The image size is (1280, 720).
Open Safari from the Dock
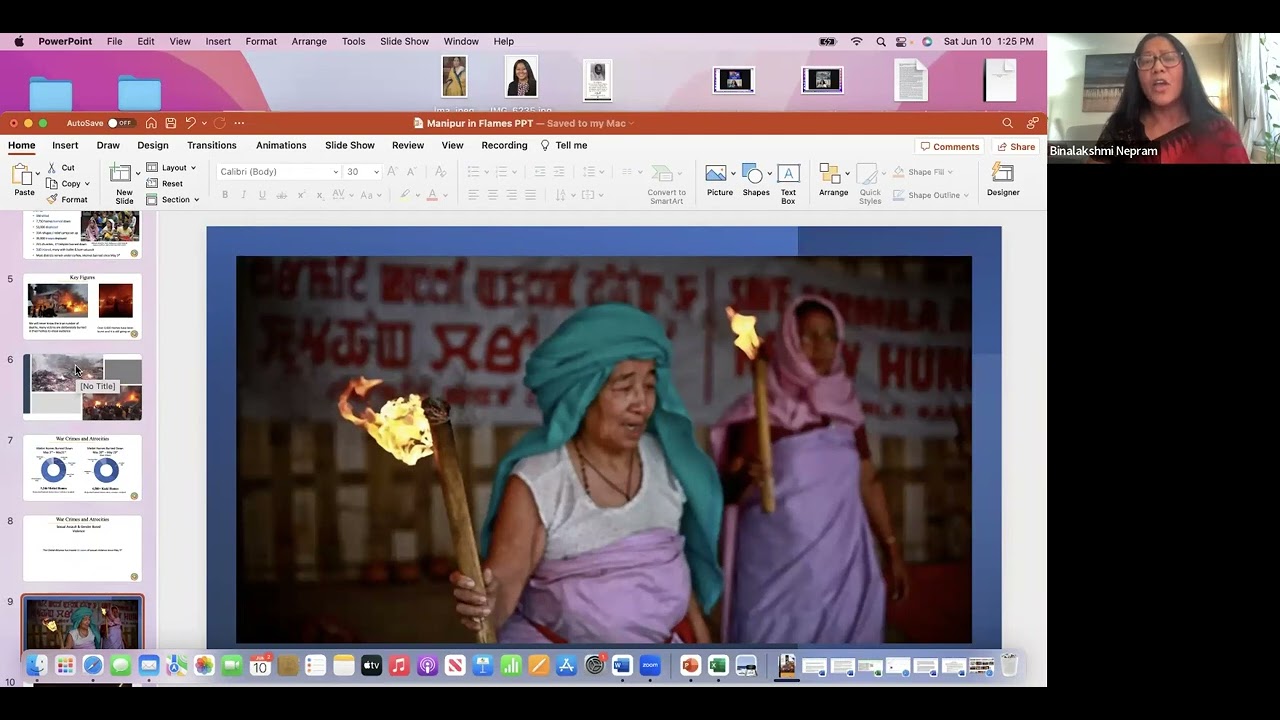pyautogui.click(x=93, y=665)
